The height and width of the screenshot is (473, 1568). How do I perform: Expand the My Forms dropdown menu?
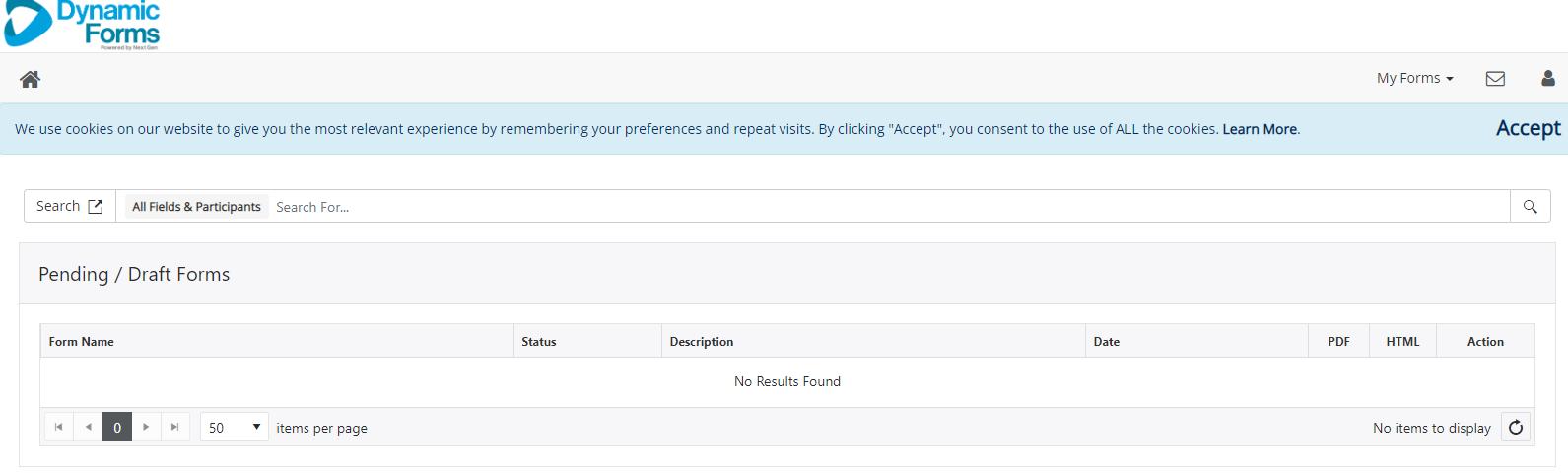coord(1414,79)
